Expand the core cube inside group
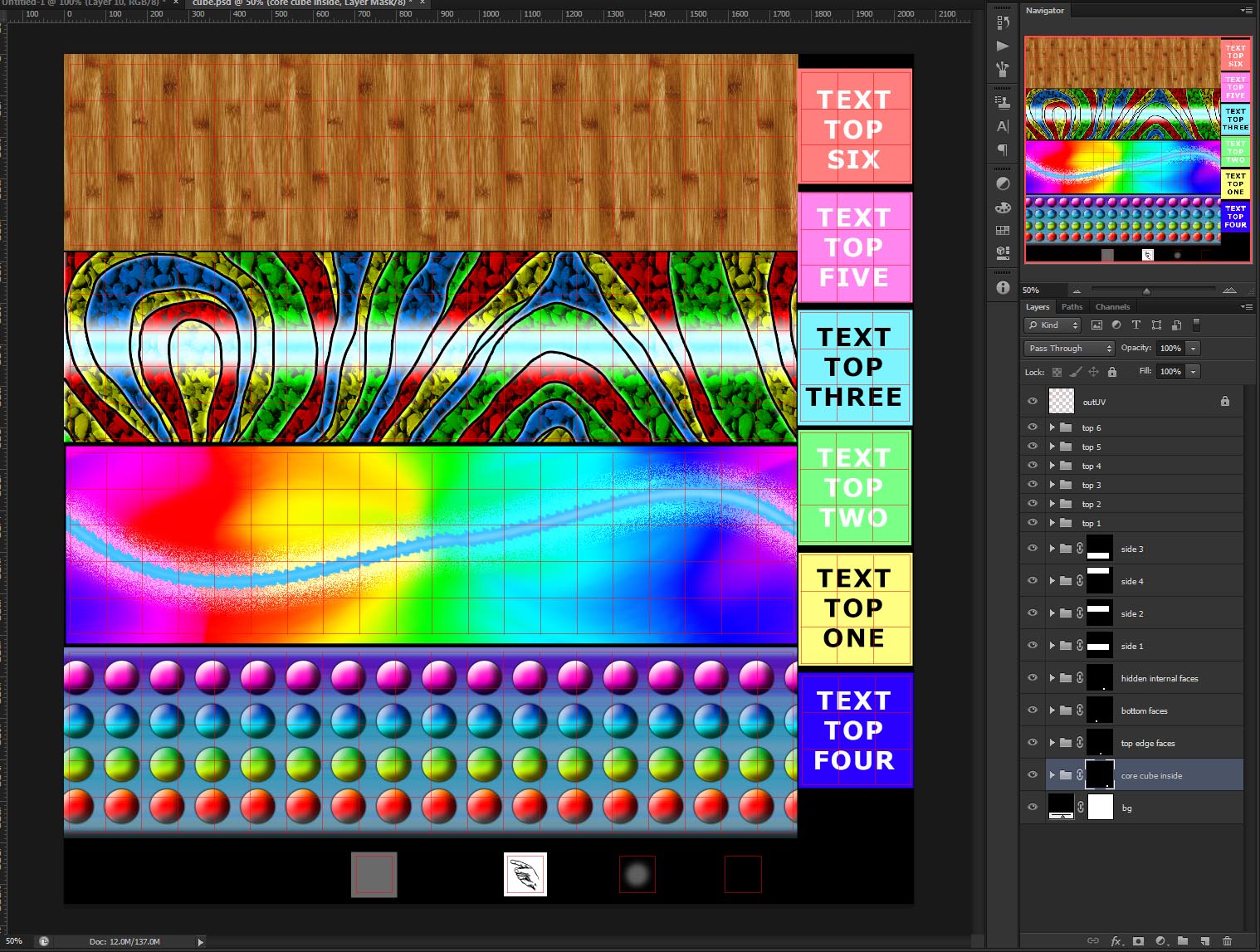The image size is (1260, 952). pos(1052,775)
